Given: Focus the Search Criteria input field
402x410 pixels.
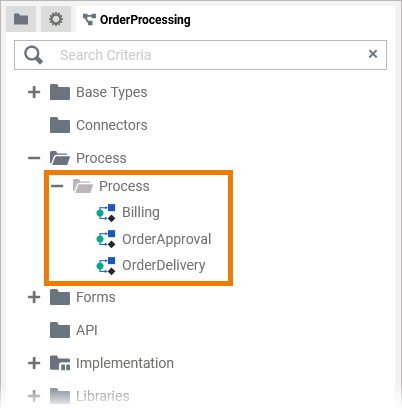Looking at the screenshot, I should point(200,55).
